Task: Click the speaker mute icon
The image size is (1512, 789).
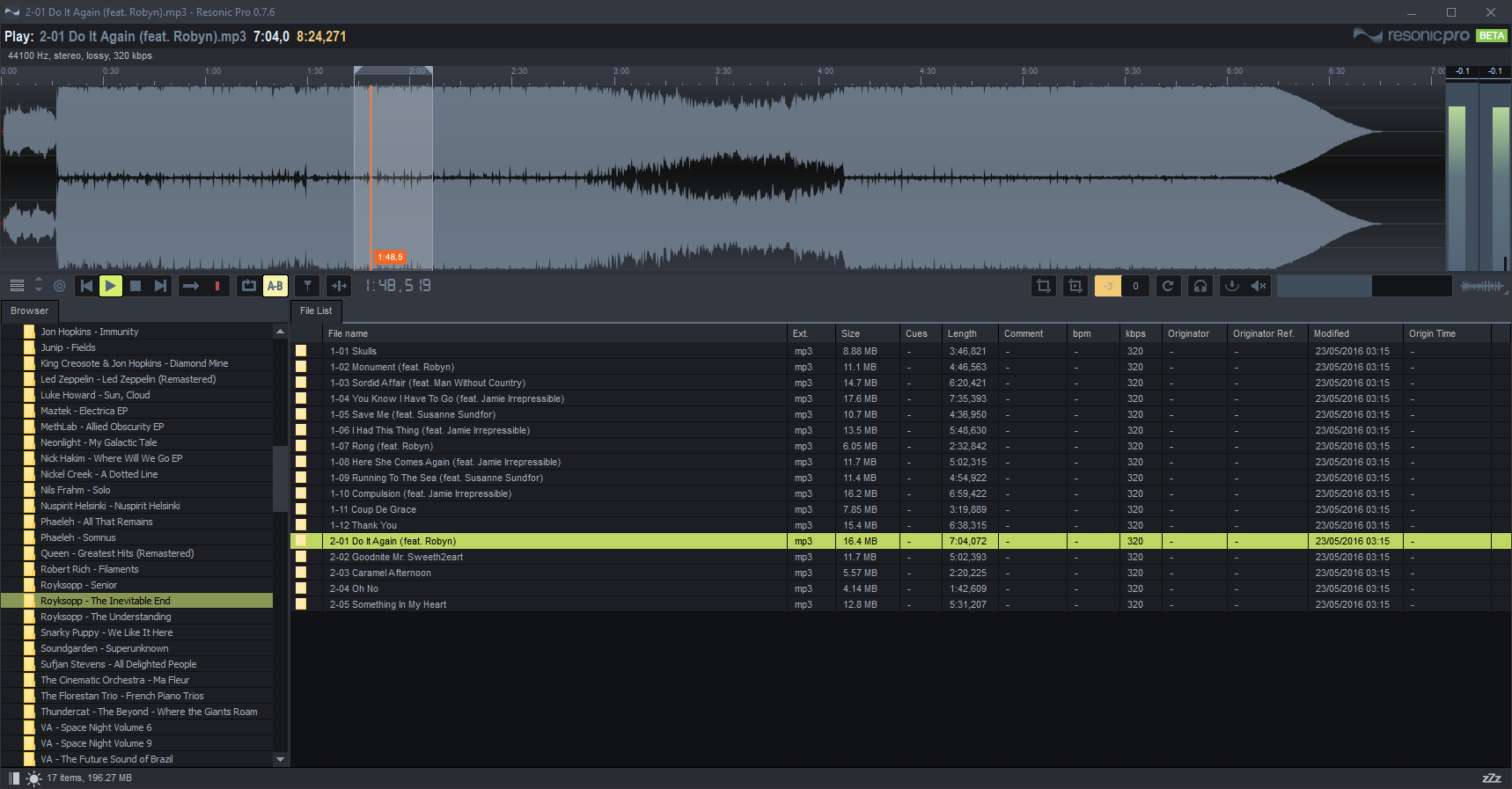Action: click(1259, 286)
